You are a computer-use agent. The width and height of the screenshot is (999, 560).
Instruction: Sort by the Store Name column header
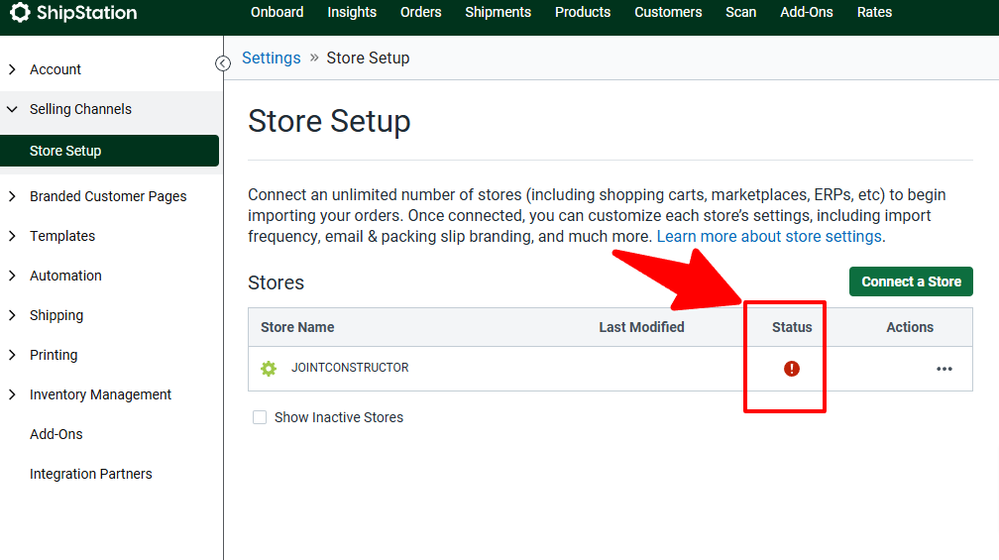pos(298,327)
